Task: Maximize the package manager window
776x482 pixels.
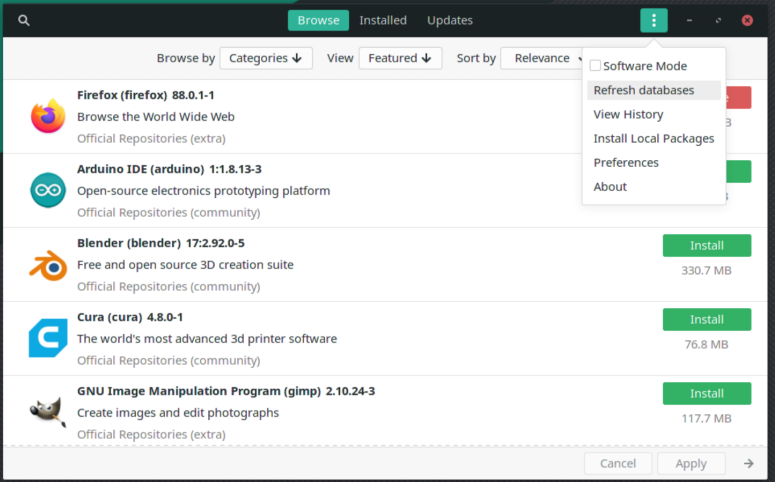Action: pos(718,20)
